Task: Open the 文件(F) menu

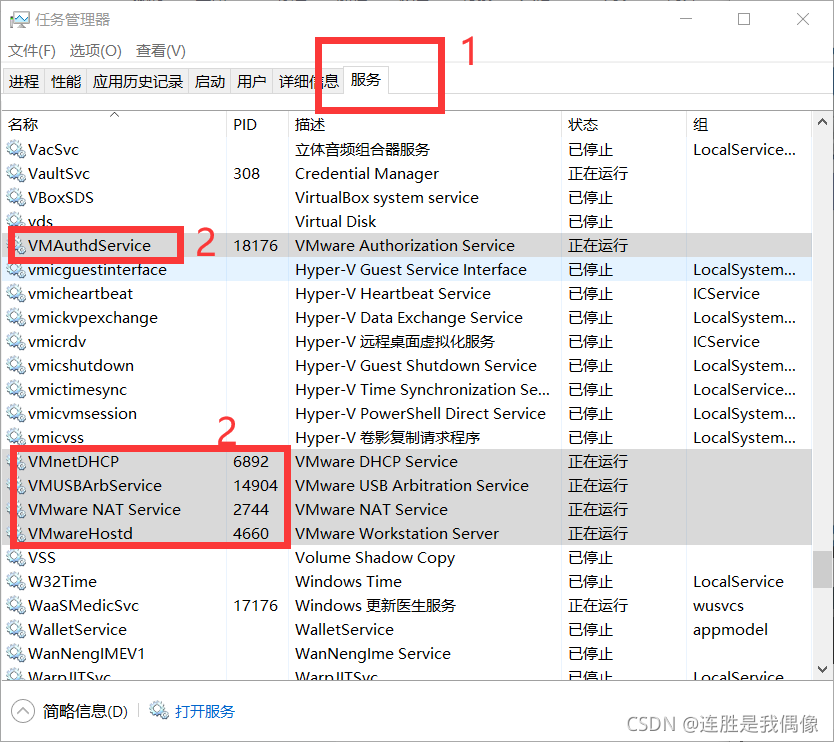Action: (x=32, y=51)
